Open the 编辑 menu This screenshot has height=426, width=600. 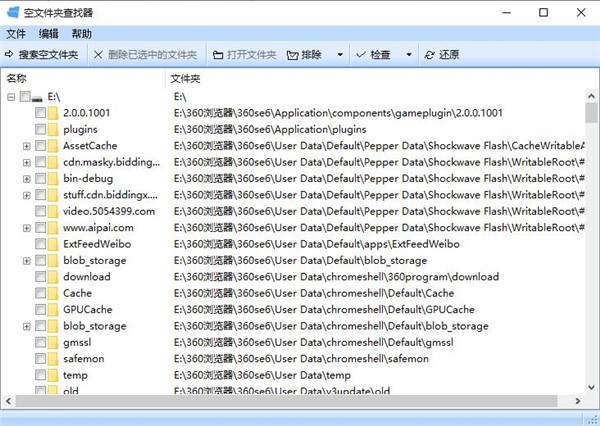(x=49, y=34)
